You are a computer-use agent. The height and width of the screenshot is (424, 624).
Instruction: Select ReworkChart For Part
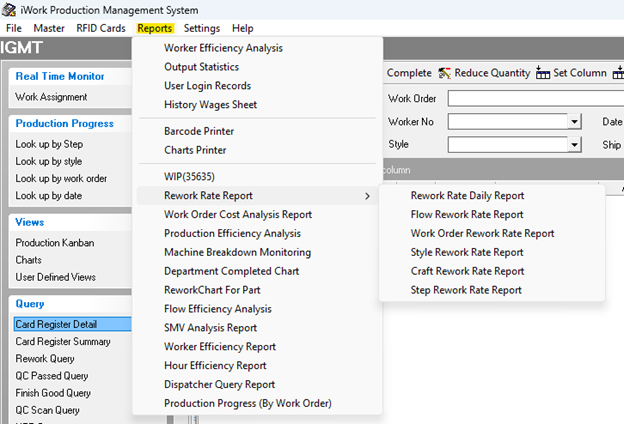click(212, 290)
